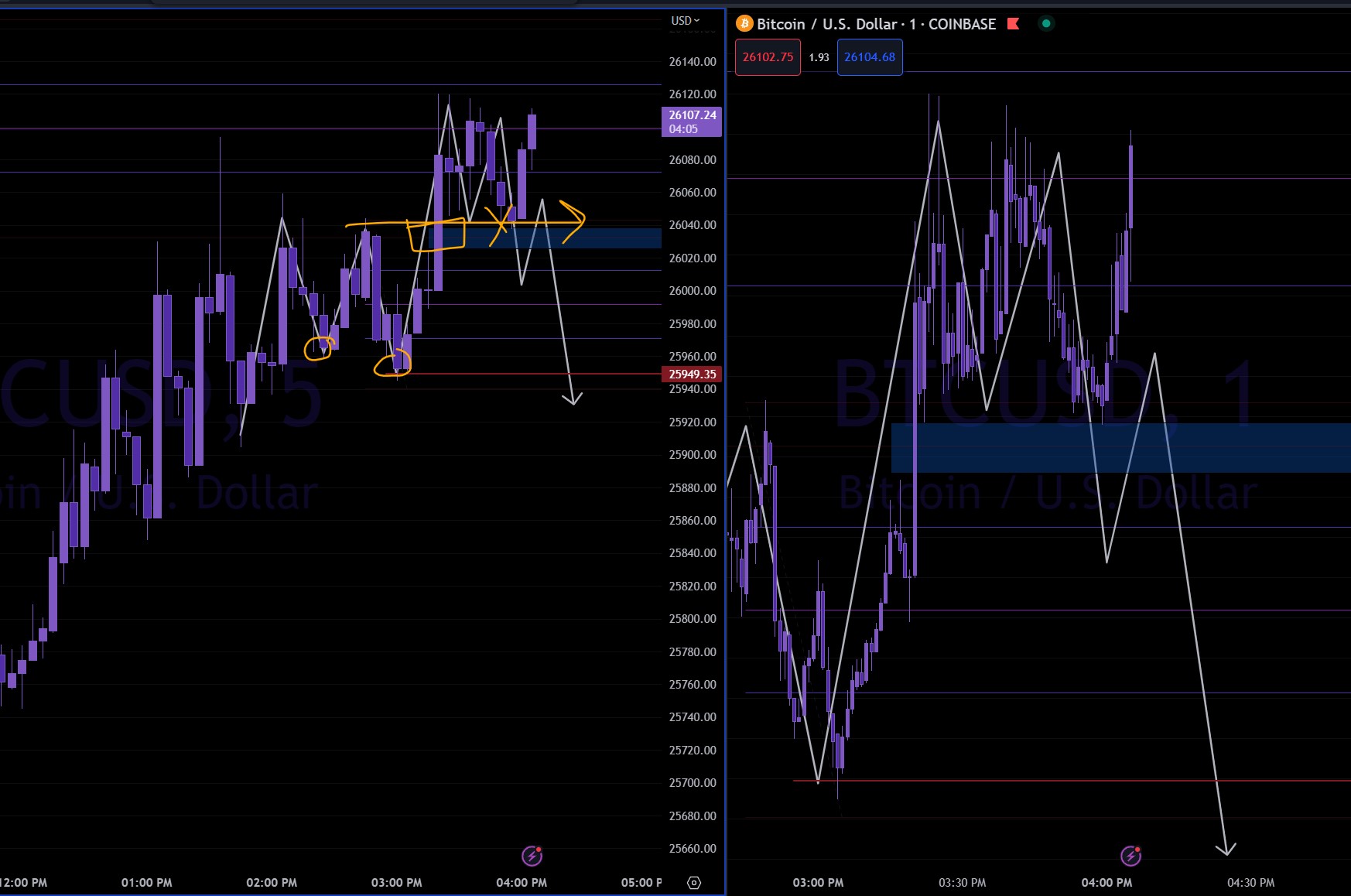Image resolution: width=1351 pixels, height=896 pixels.
Task: Click the red flag icon beside COINBASE
Action: (1013, 24)
